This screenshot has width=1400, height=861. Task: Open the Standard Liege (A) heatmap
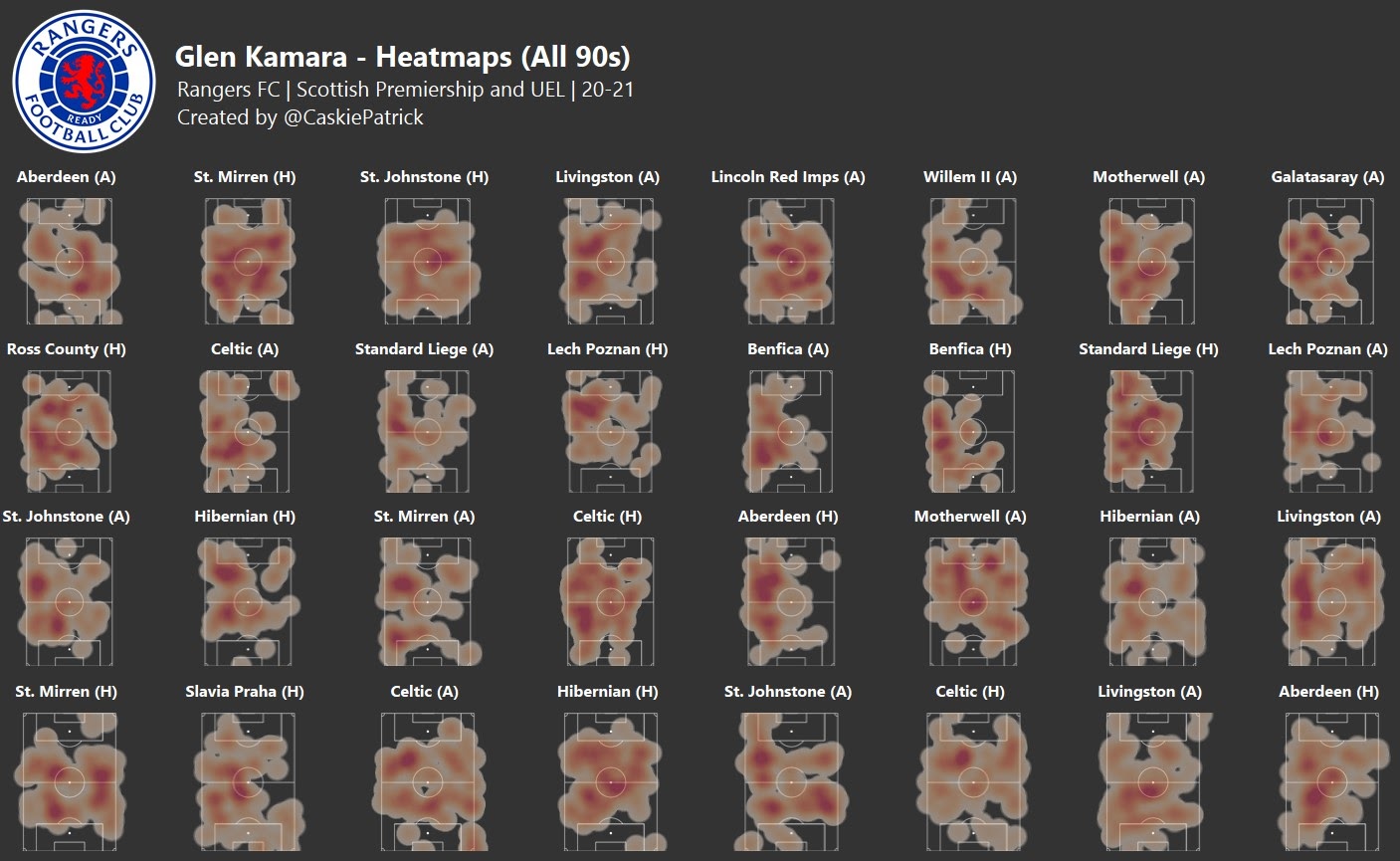click(x=428, y=431)
